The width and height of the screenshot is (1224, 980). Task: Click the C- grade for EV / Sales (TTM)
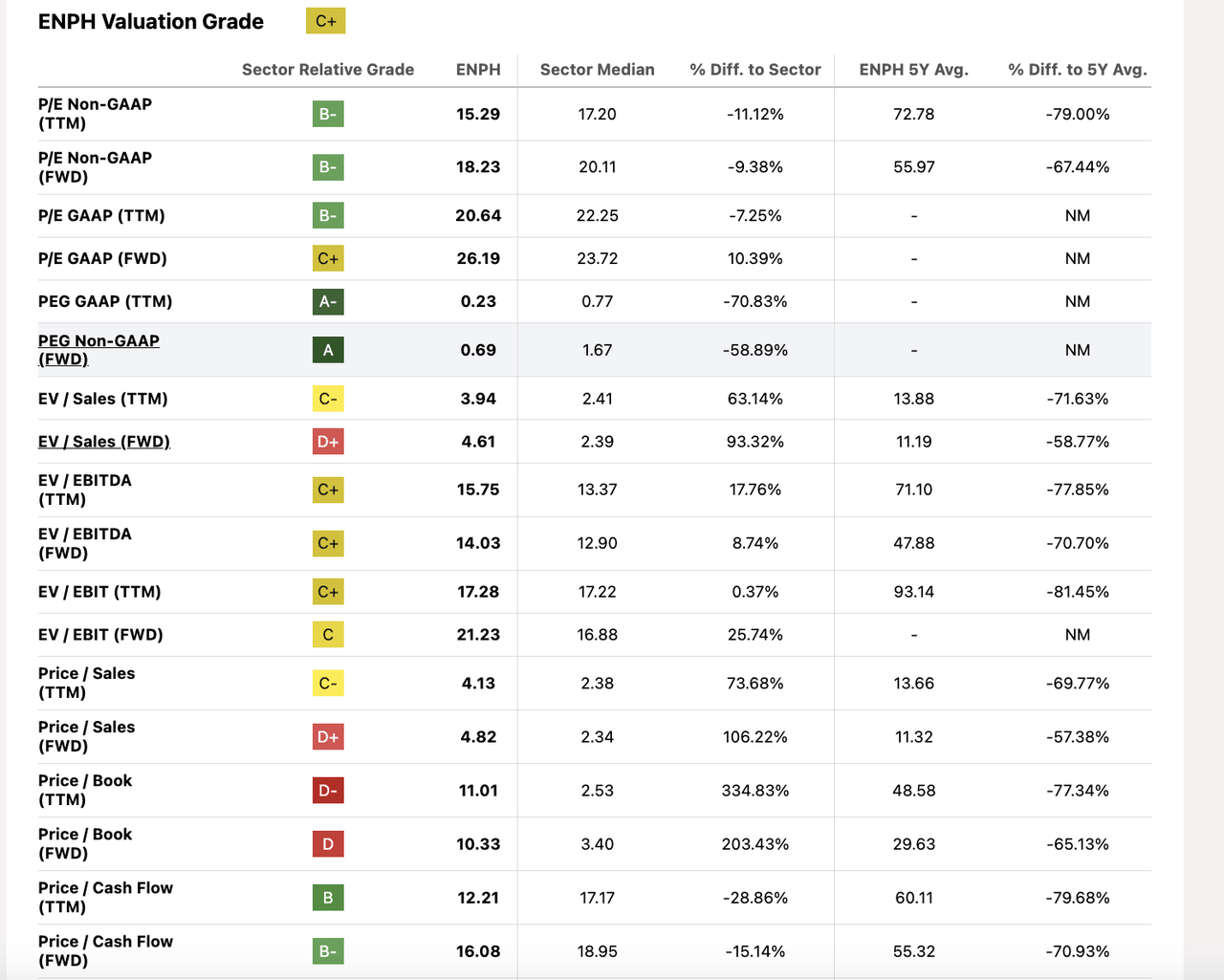pyautogui.click(x=328, y=399)
